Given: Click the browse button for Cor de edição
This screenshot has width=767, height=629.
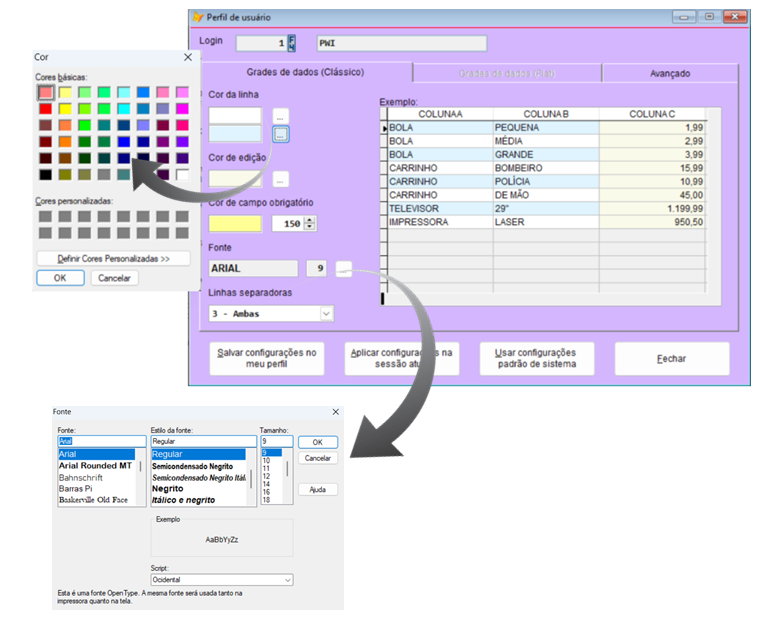Looking at the screenshot, I should point(281,179).
